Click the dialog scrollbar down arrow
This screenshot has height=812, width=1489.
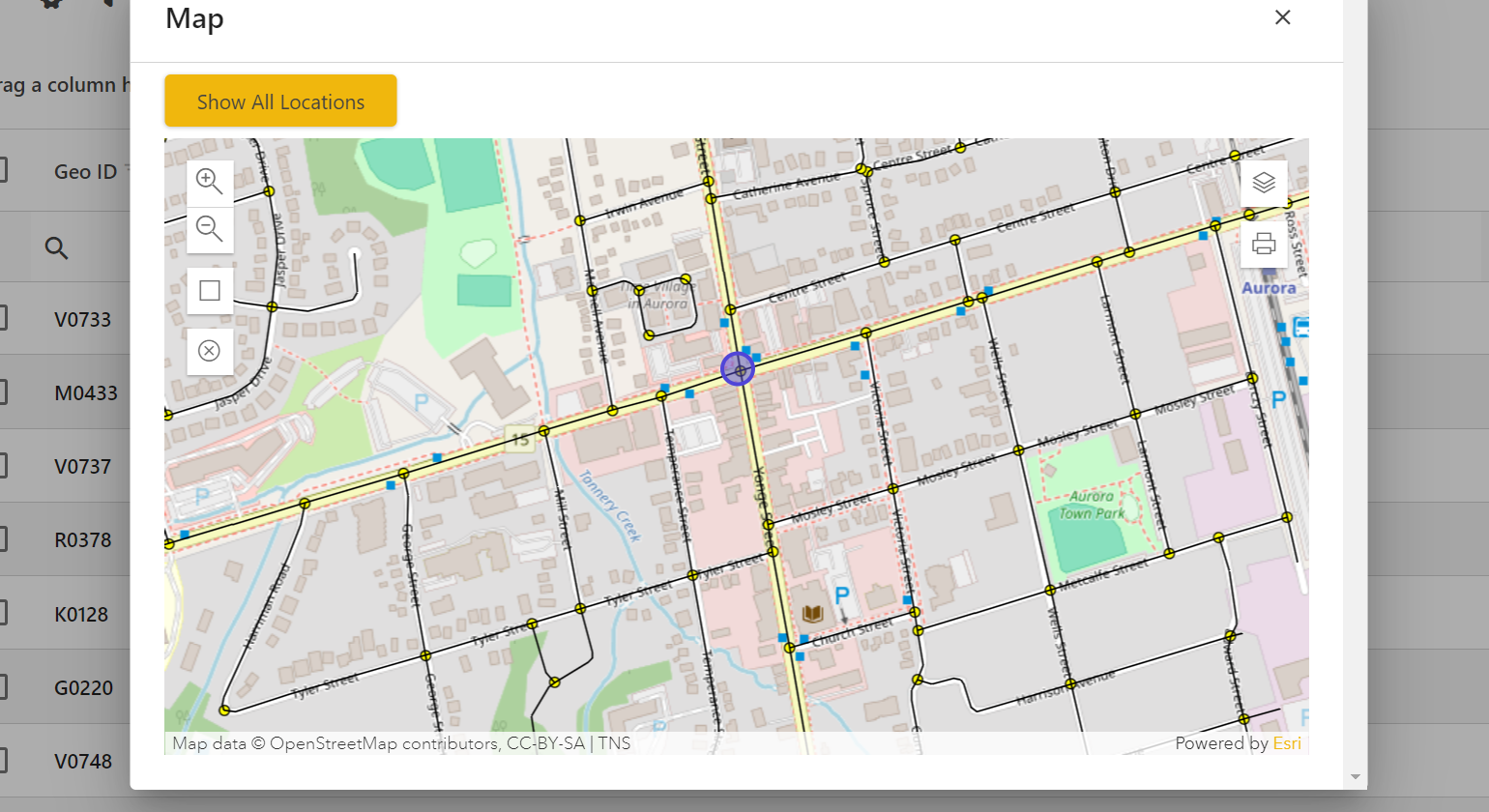(x=1355, y=777)
